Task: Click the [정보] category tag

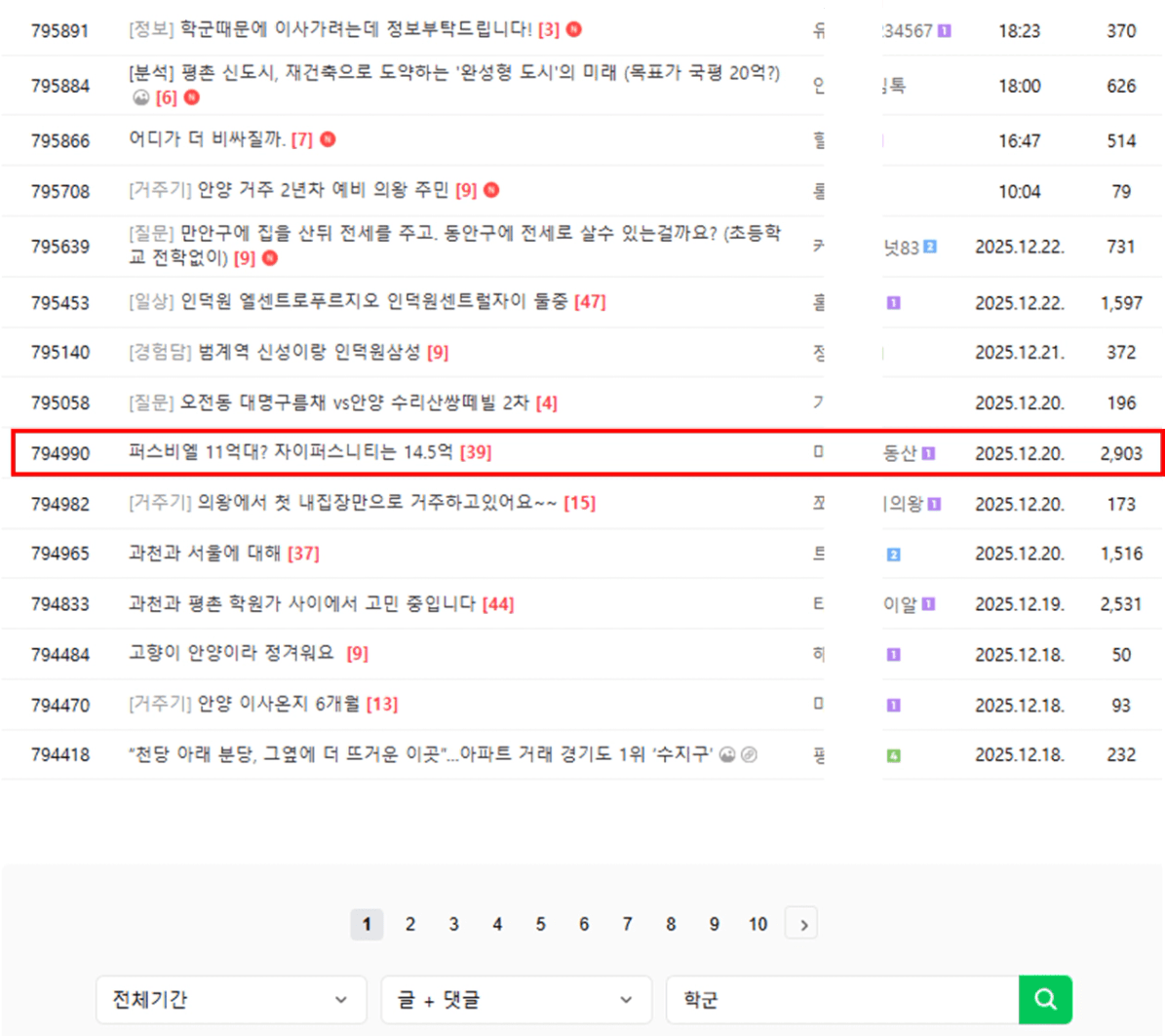Action: (151, 29)
